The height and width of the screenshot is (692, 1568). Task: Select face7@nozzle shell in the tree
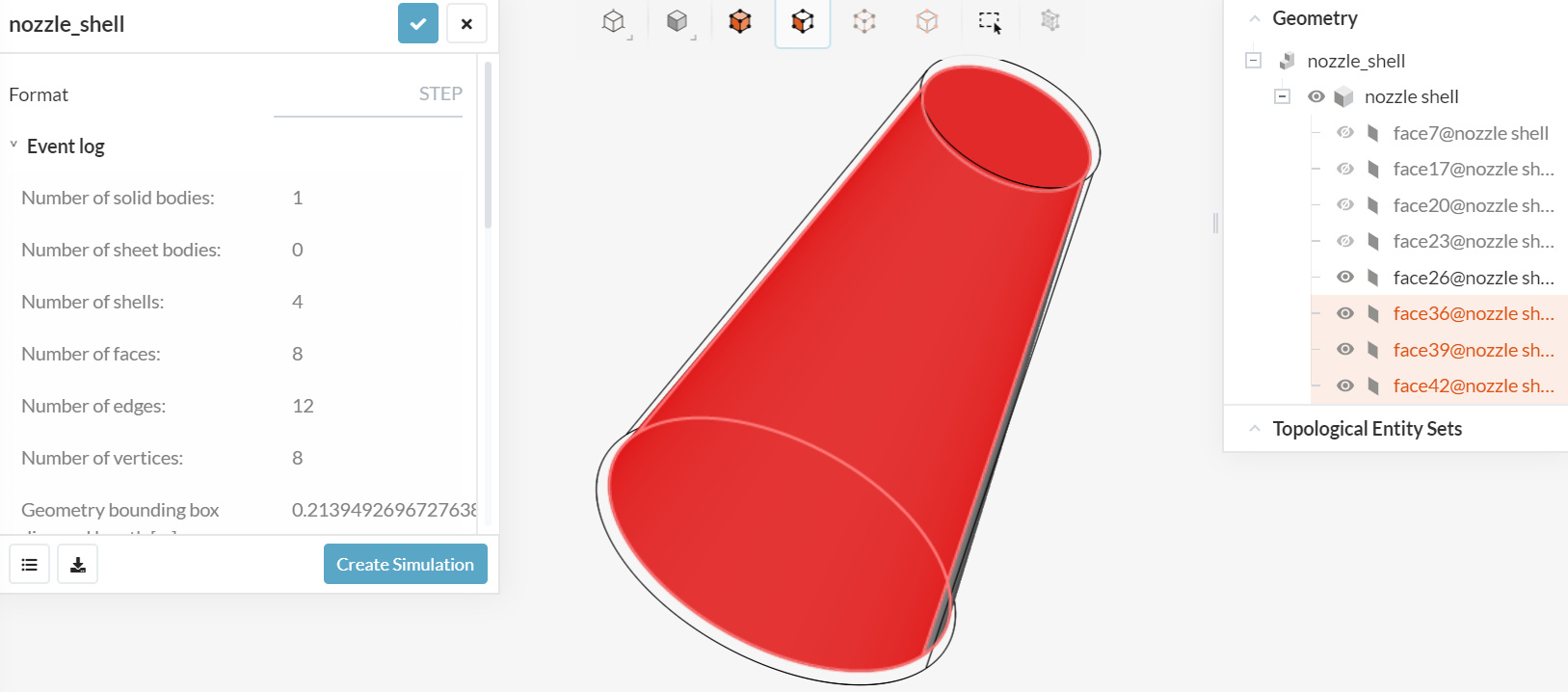(1471, 133)
